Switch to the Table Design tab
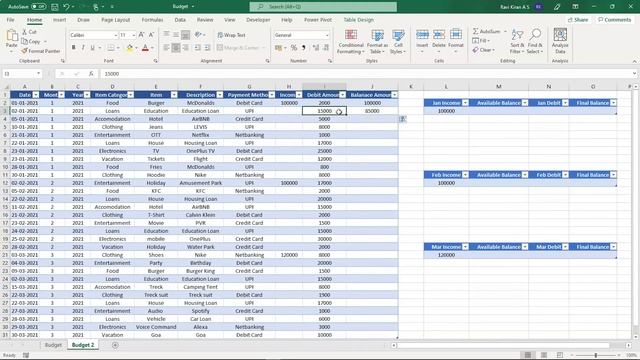 (358, 20)
